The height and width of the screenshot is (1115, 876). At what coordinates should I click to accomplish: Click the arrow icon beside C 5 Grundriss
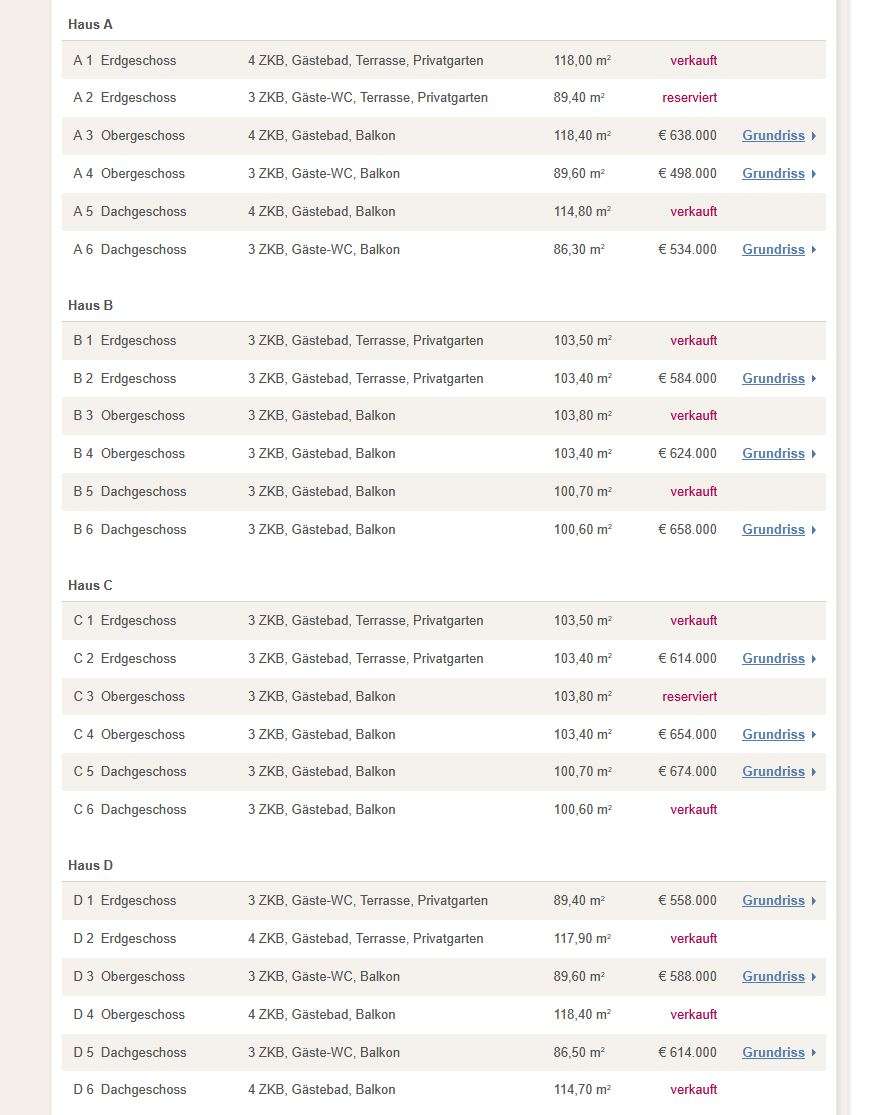coord(813,772)
